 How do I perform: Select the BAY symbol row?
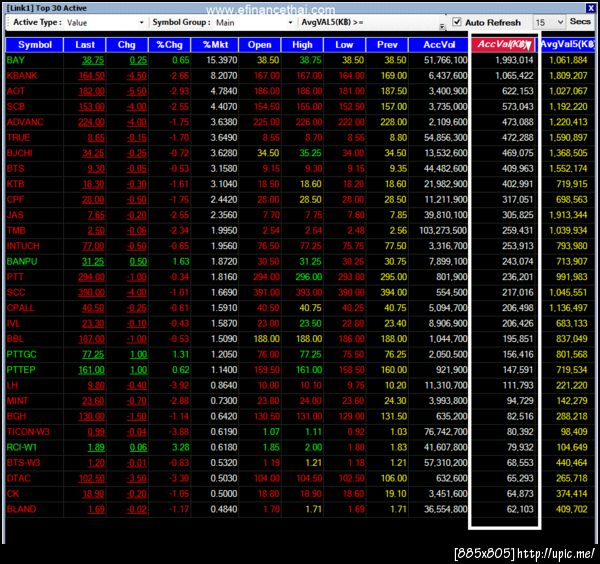[300, 60]
